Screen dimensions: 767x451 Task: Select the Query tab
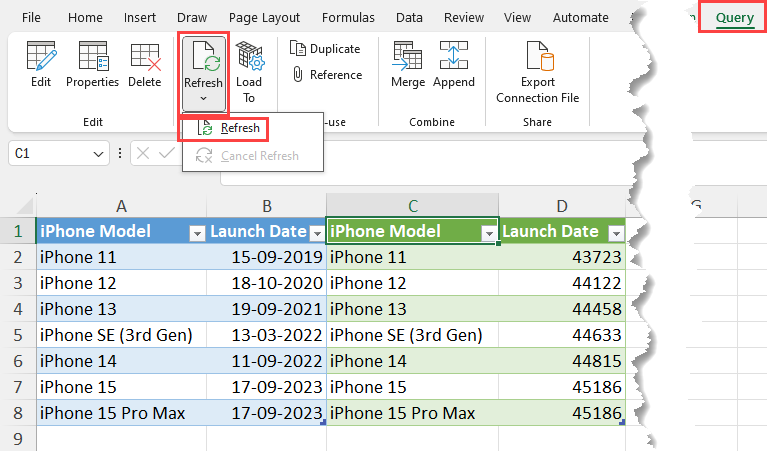(735, 18)
